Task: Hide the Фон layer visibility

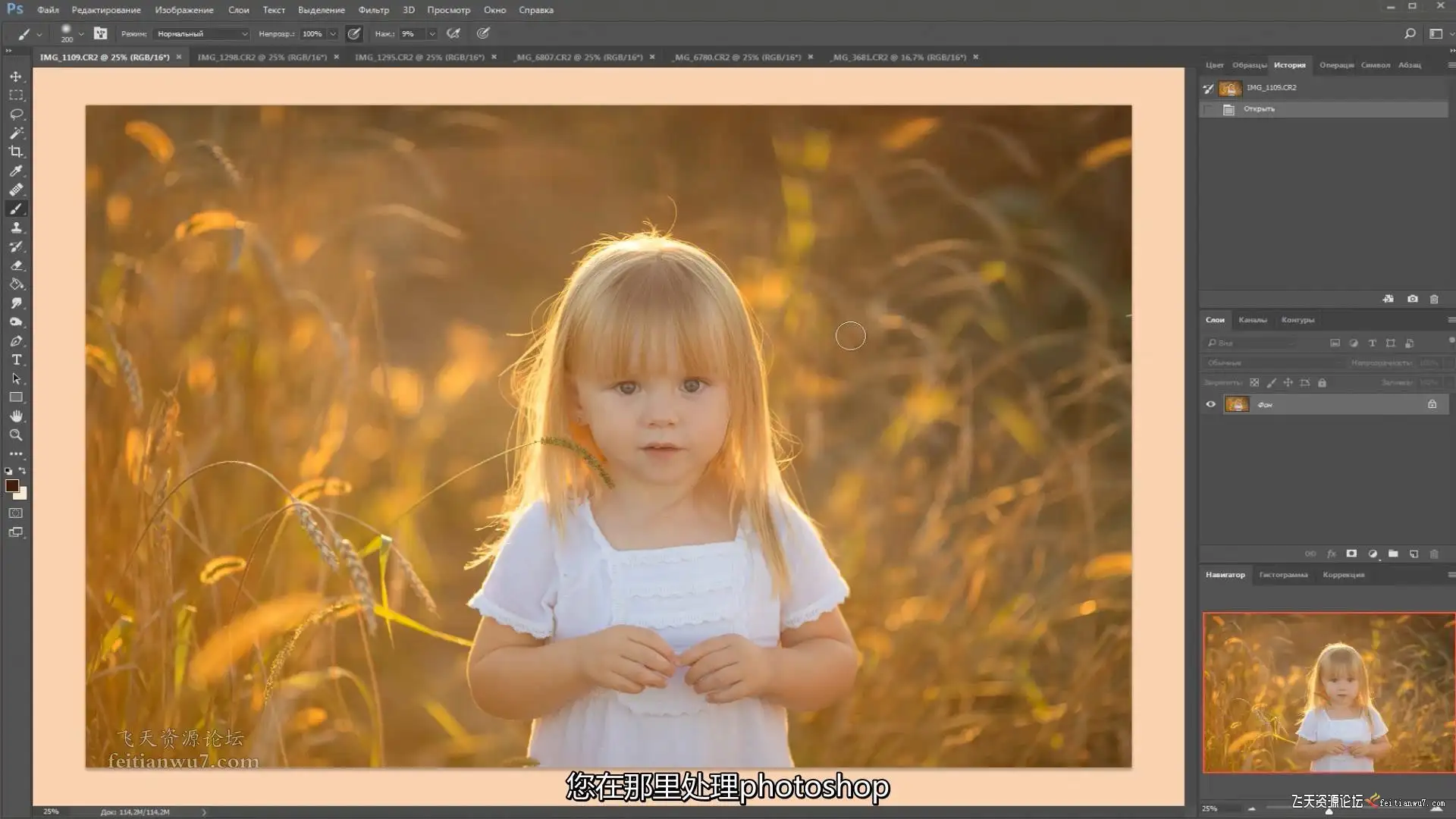Action: point(1210,404)
